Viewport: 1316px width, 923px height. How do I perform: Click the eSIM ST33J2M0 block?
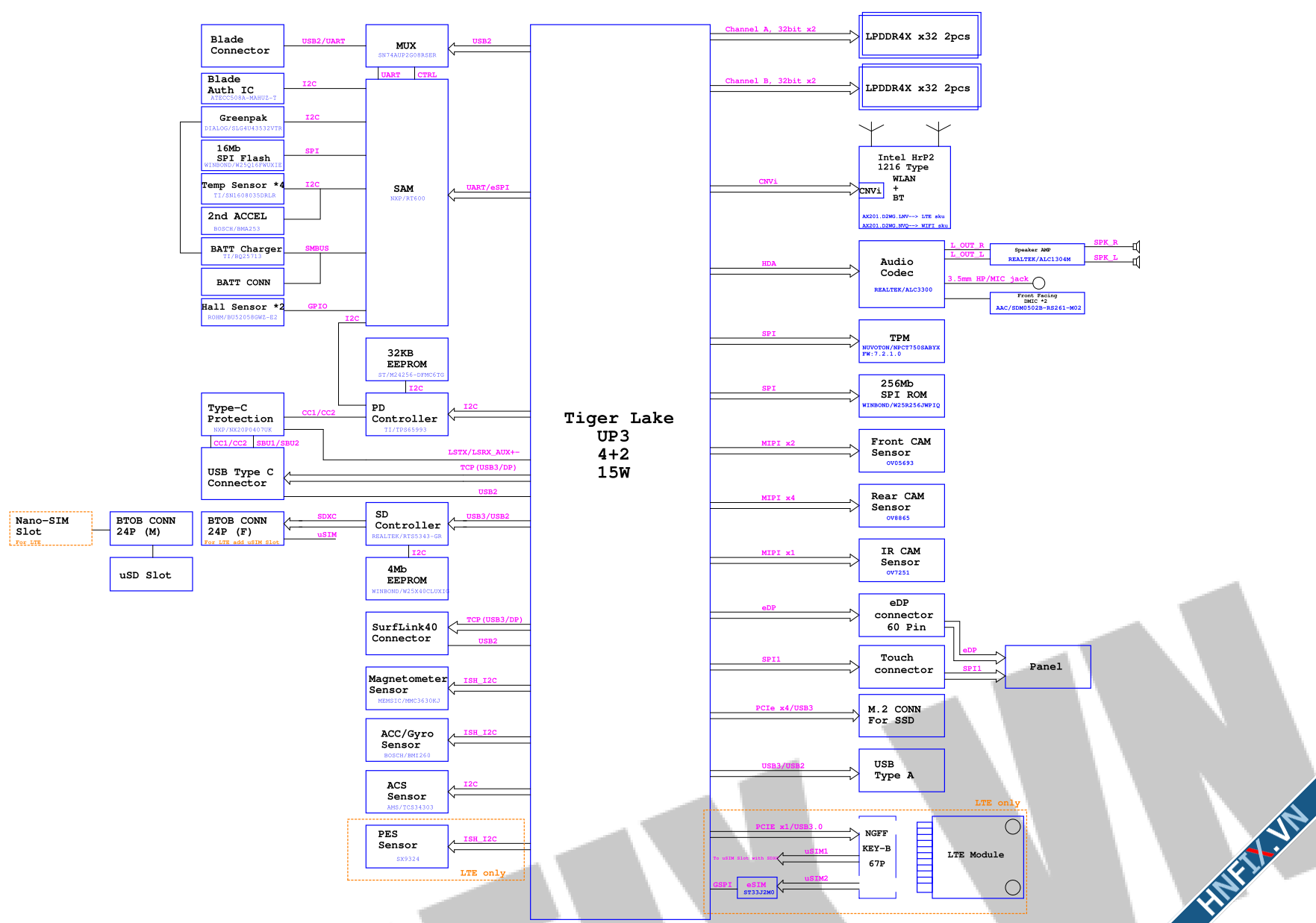click(x=757, y=888)
